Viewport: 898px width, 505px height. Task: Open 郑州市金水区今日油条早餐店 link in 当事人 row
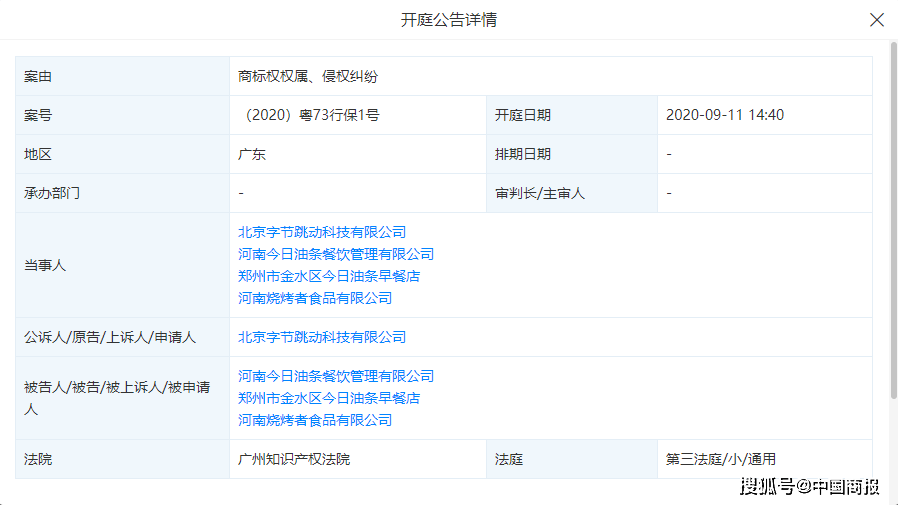(329, 276)
